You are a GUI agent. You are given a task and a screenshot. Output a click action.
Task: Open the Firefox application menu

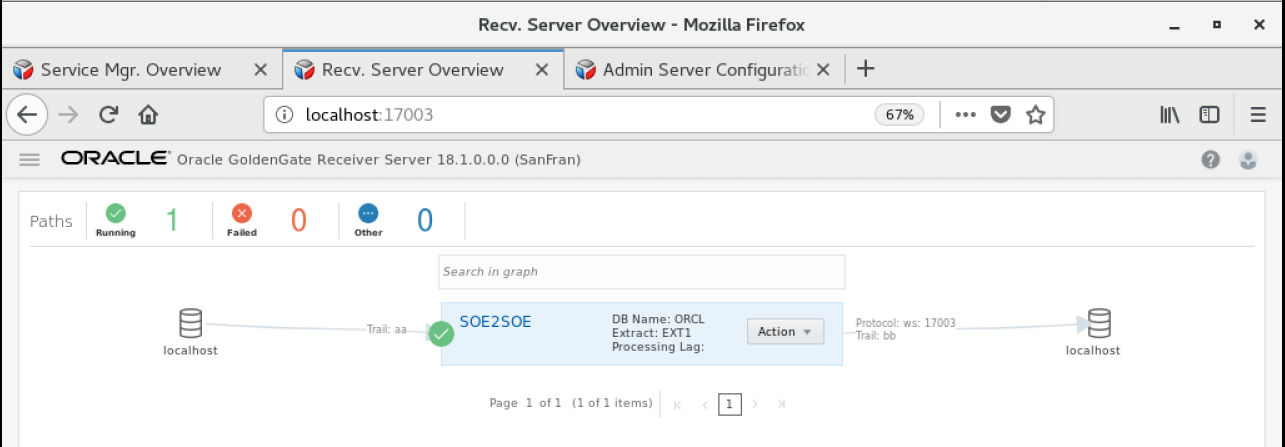(x=1258, y=115)
